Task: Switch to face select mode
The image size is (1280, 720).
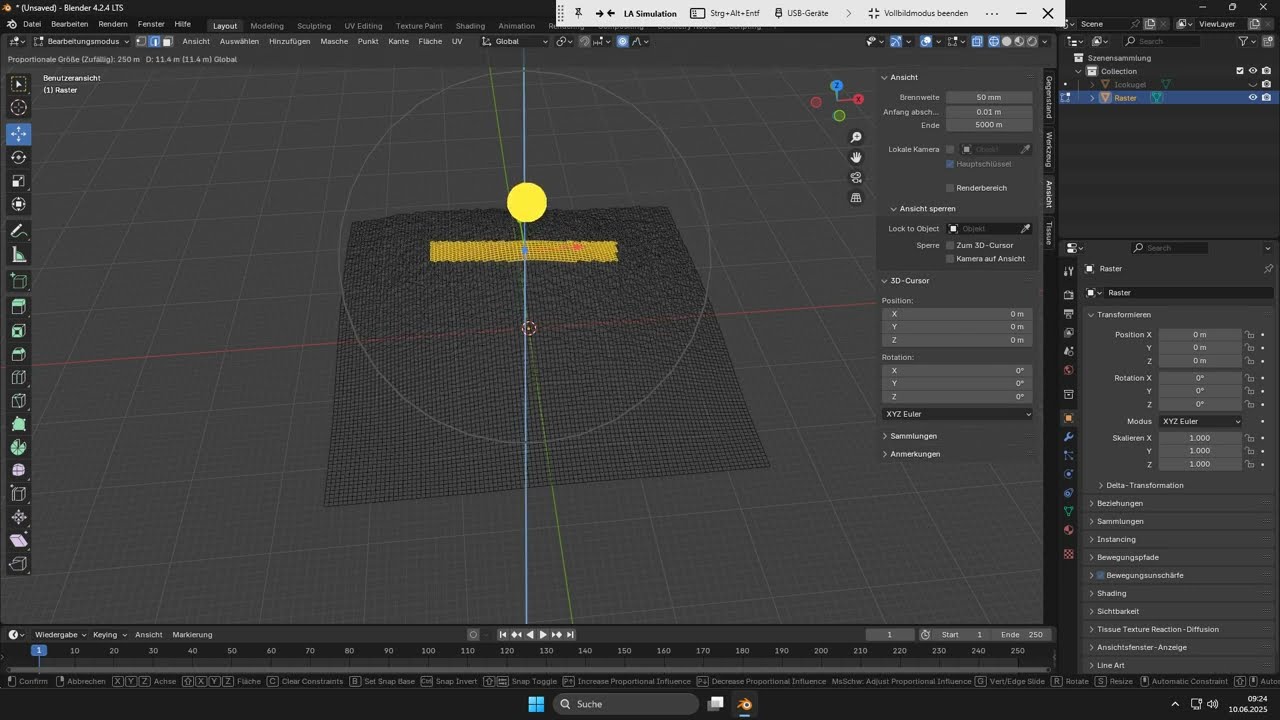Action: coord(167,41)
